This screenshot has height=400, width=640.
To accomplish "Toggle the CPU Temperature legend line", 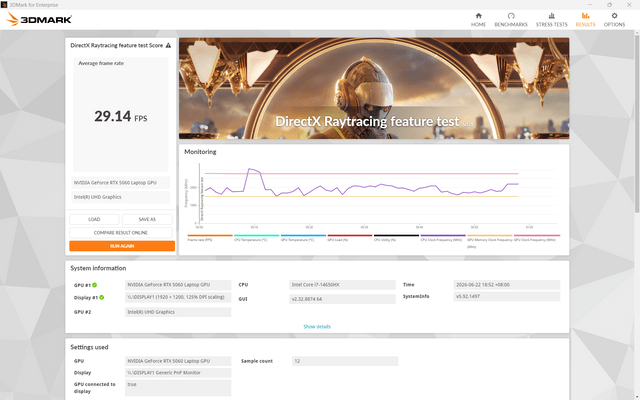I will pos(256,238).
